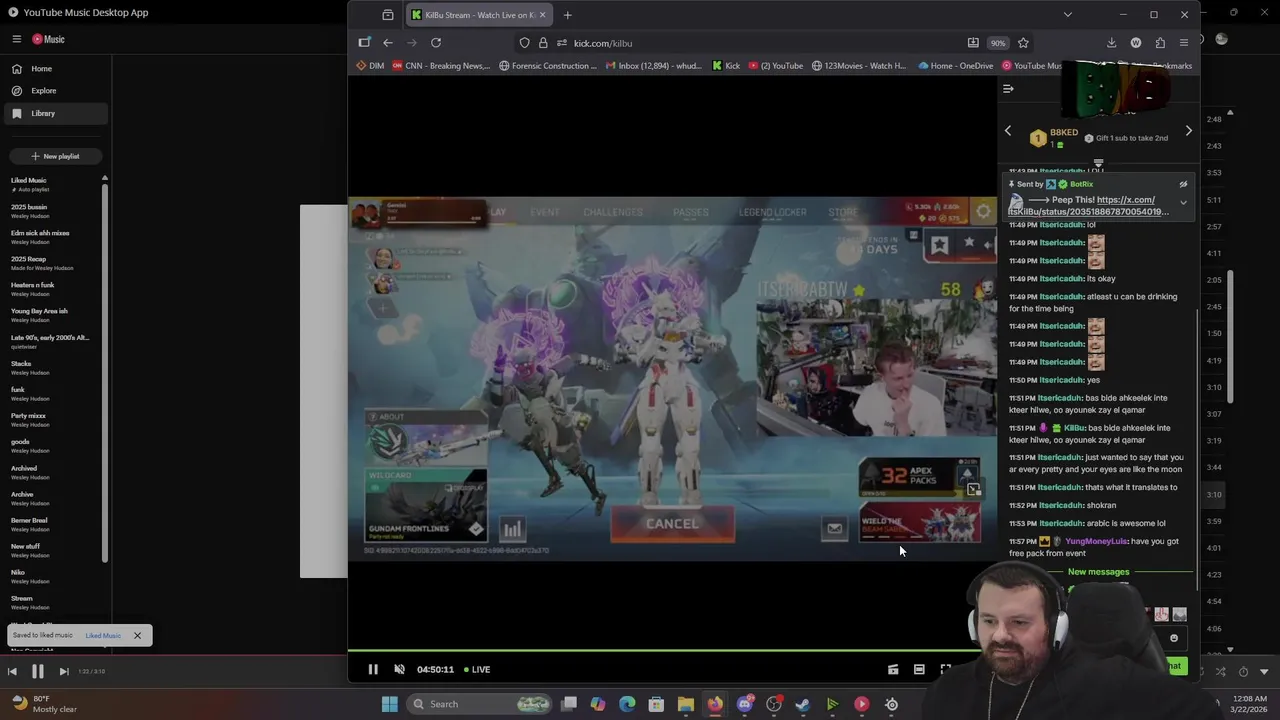This screenshot has width=1280, height=720.
Task: Click the Windows taskbar Search box
Action: tap(480, 704)
